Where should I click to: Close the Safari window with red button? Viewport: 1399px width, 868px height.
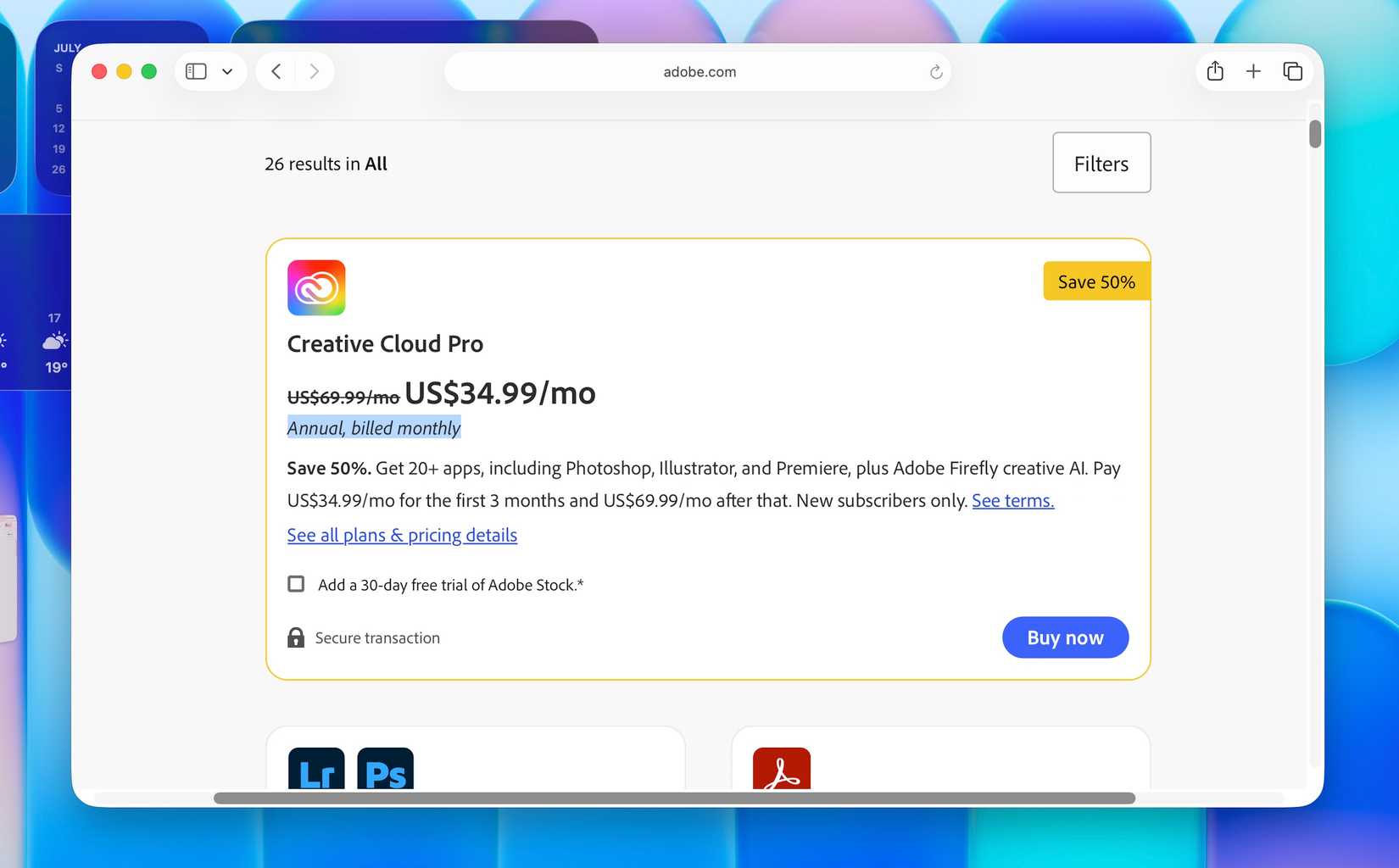[99, 71]
